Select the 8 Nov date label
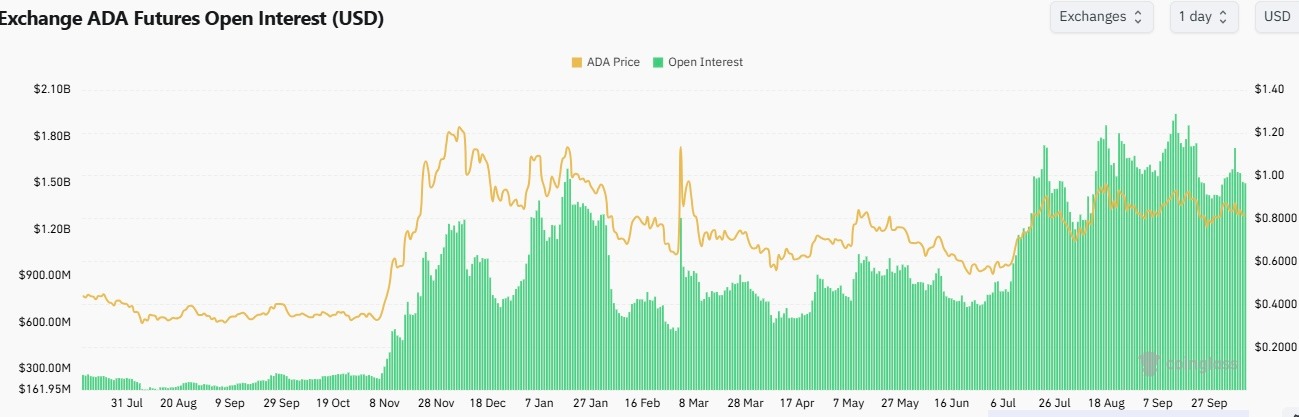 pos(385,403)
